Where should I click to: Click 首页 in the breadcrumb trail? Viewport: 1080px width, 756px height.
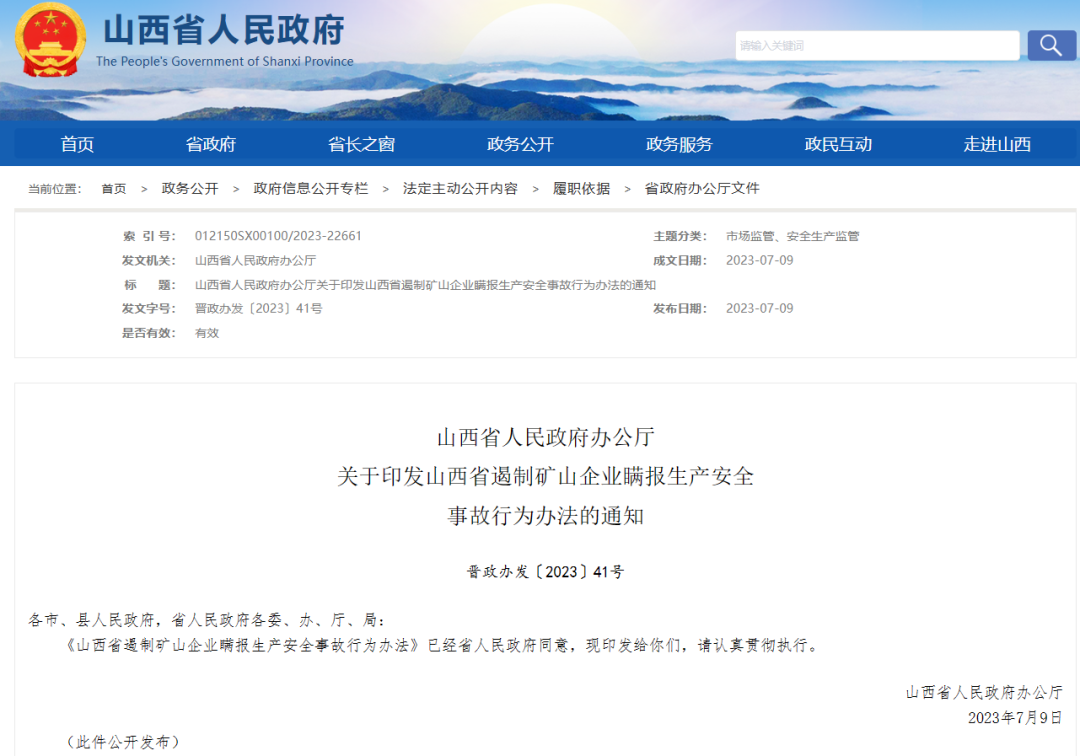[x=114, y=189]
